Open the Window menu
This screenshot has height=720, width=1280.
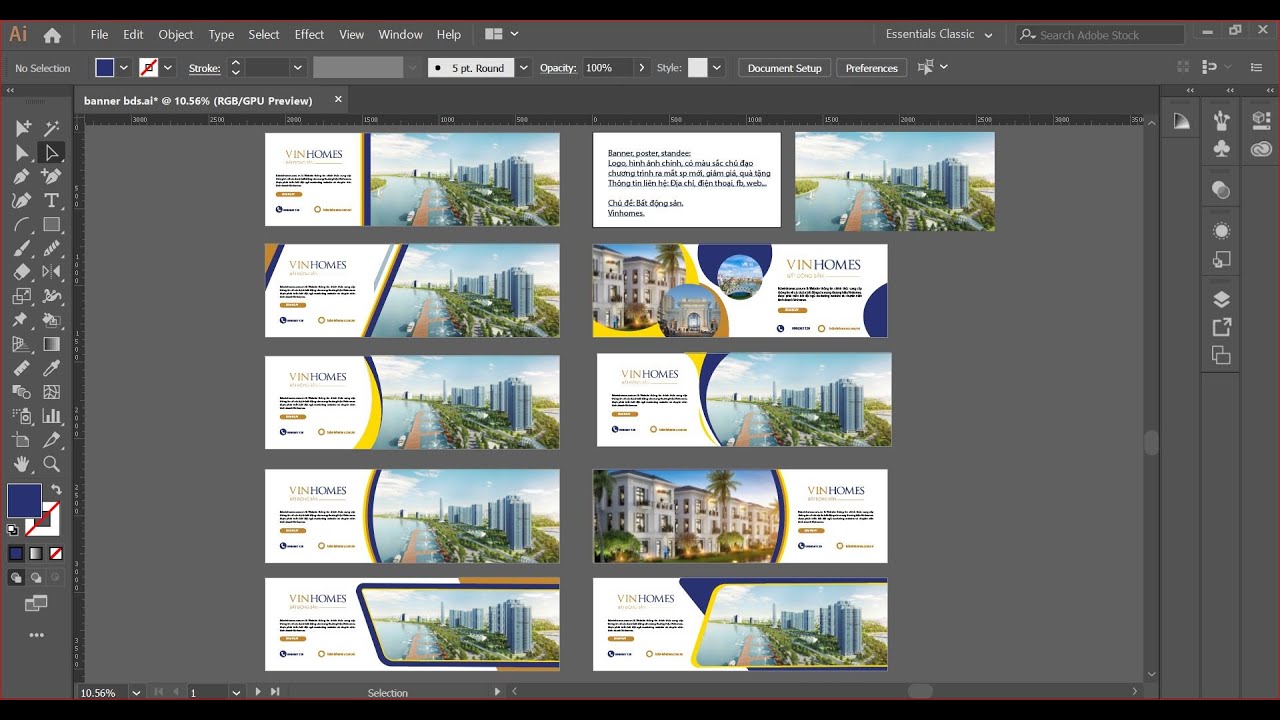[400, 34]
